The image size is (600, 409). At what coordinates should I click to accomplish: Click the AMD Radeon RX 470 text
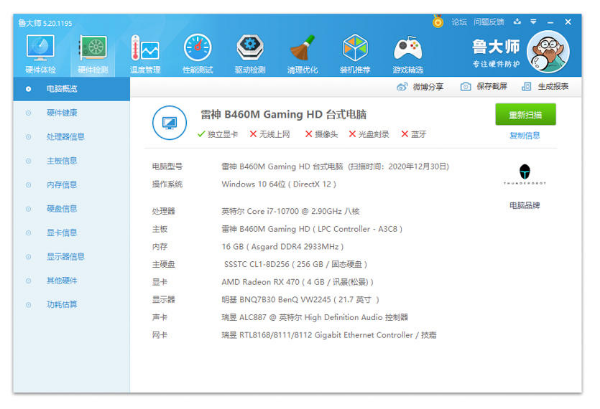(298, 282)
